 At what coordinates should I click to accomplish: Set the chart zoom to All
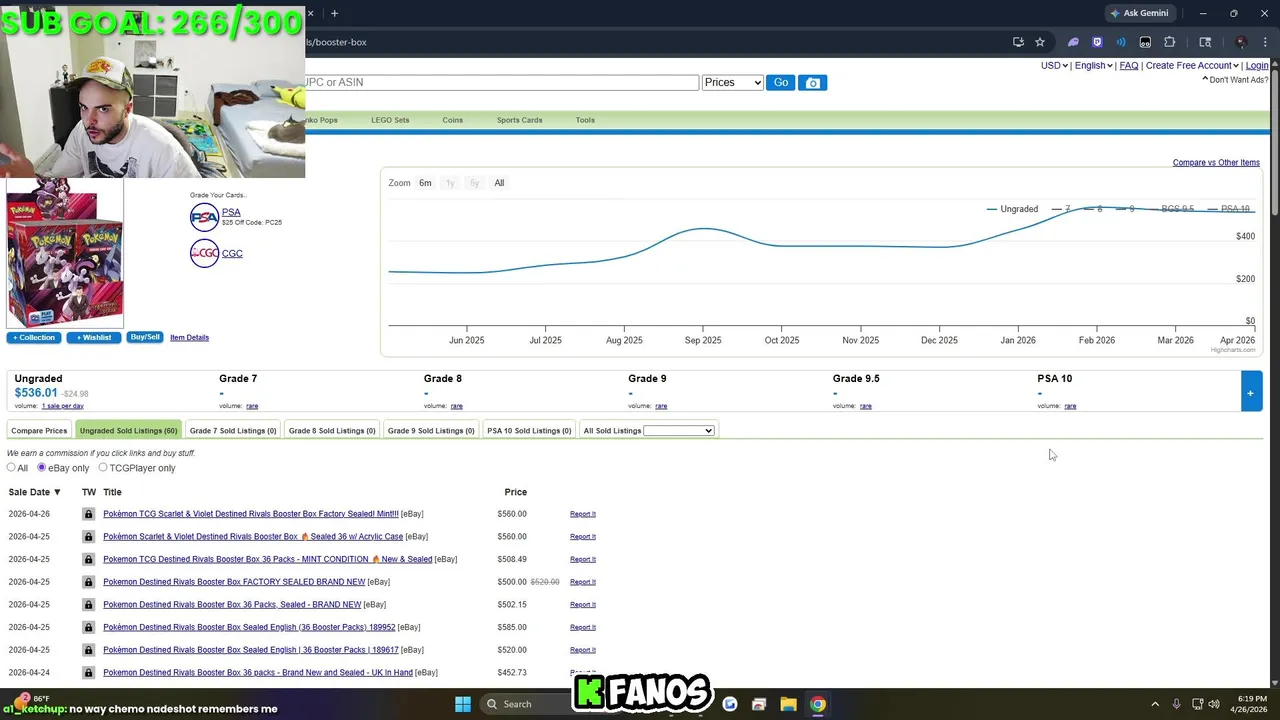(499, 183)
